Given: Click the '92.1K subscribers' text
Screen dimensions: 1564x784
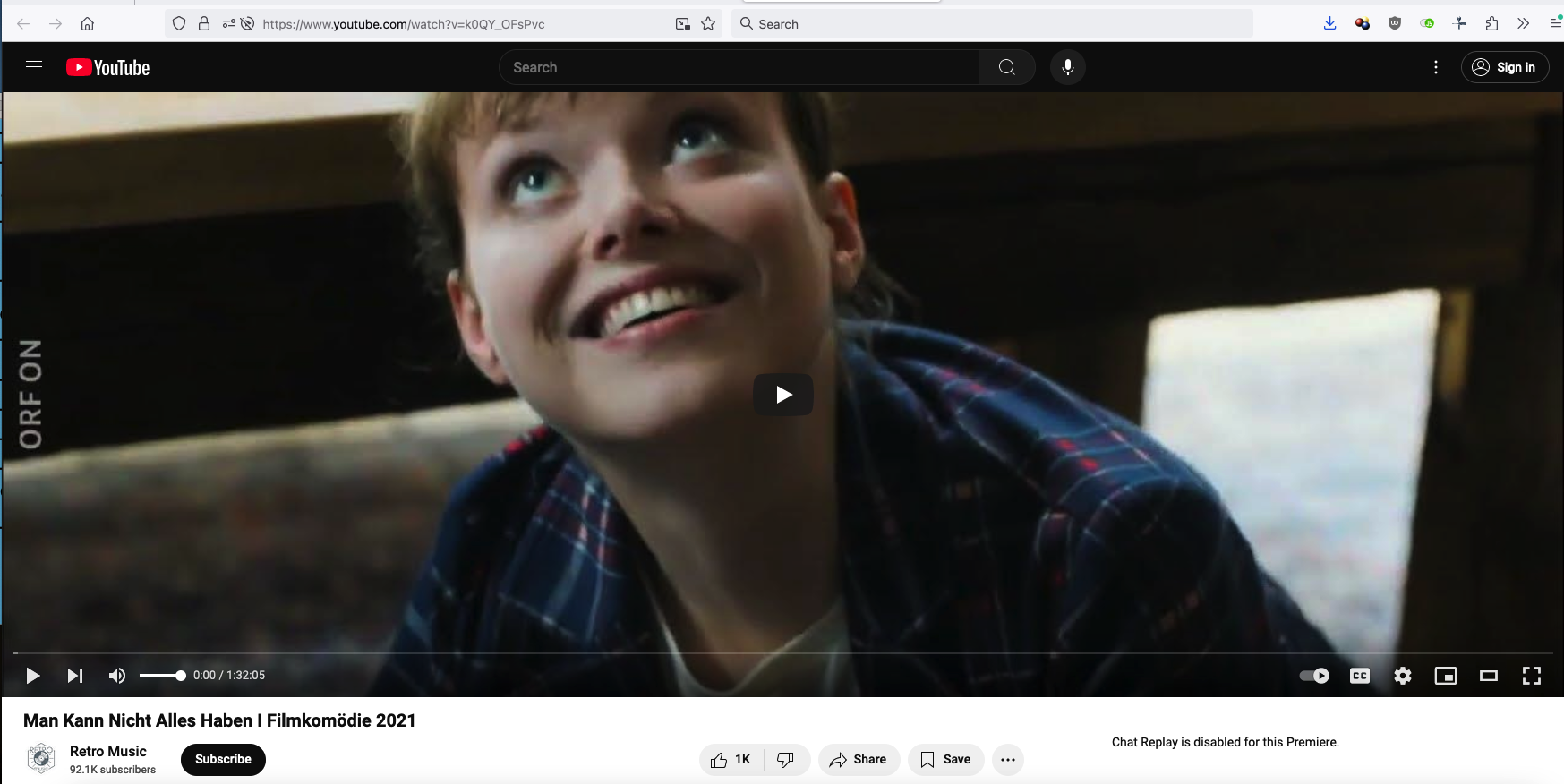Looking at the screenshot, I should [113, 770].
